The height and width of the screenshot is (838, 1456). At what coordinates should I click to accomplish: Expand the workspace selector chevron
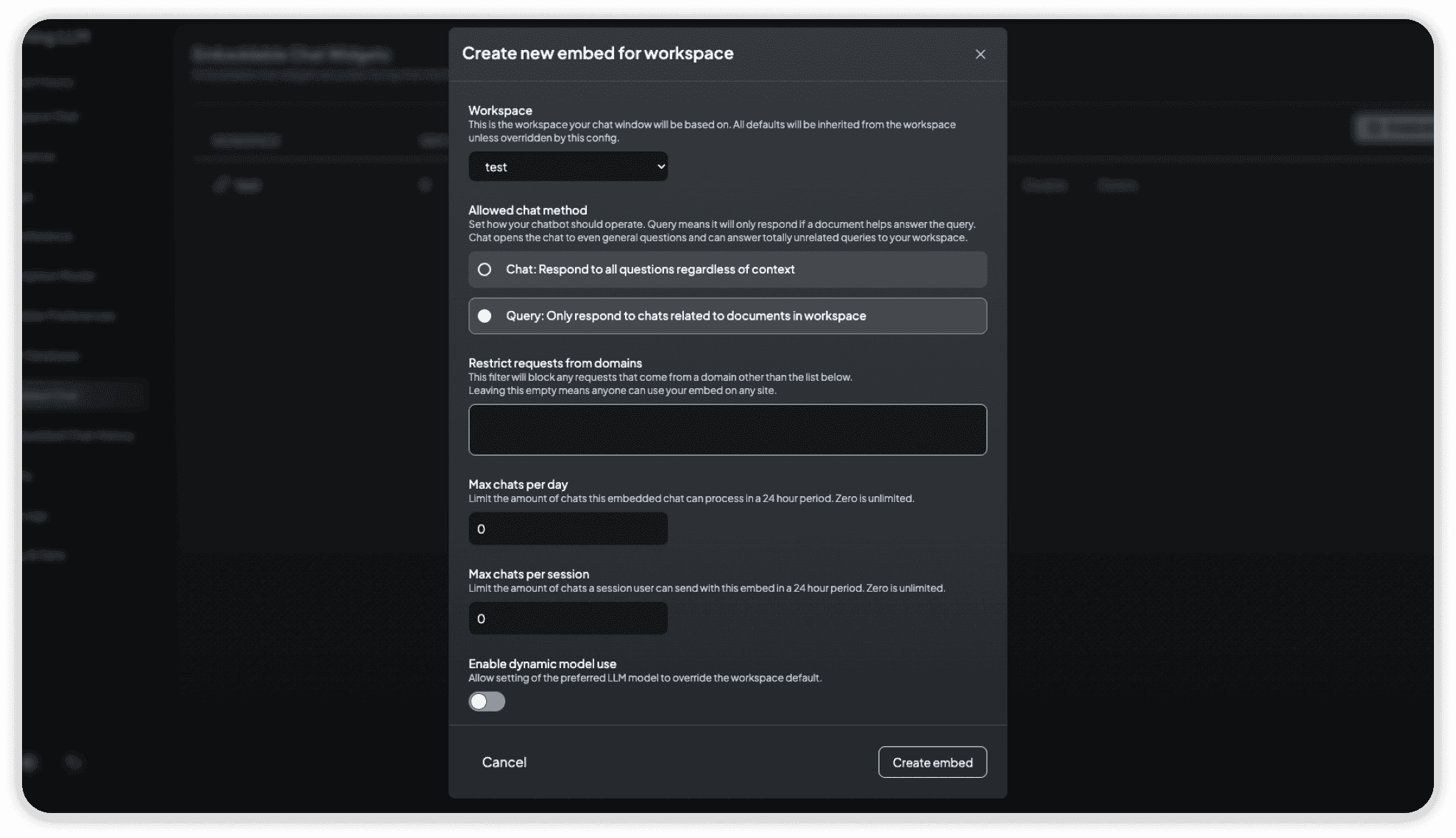660,166
